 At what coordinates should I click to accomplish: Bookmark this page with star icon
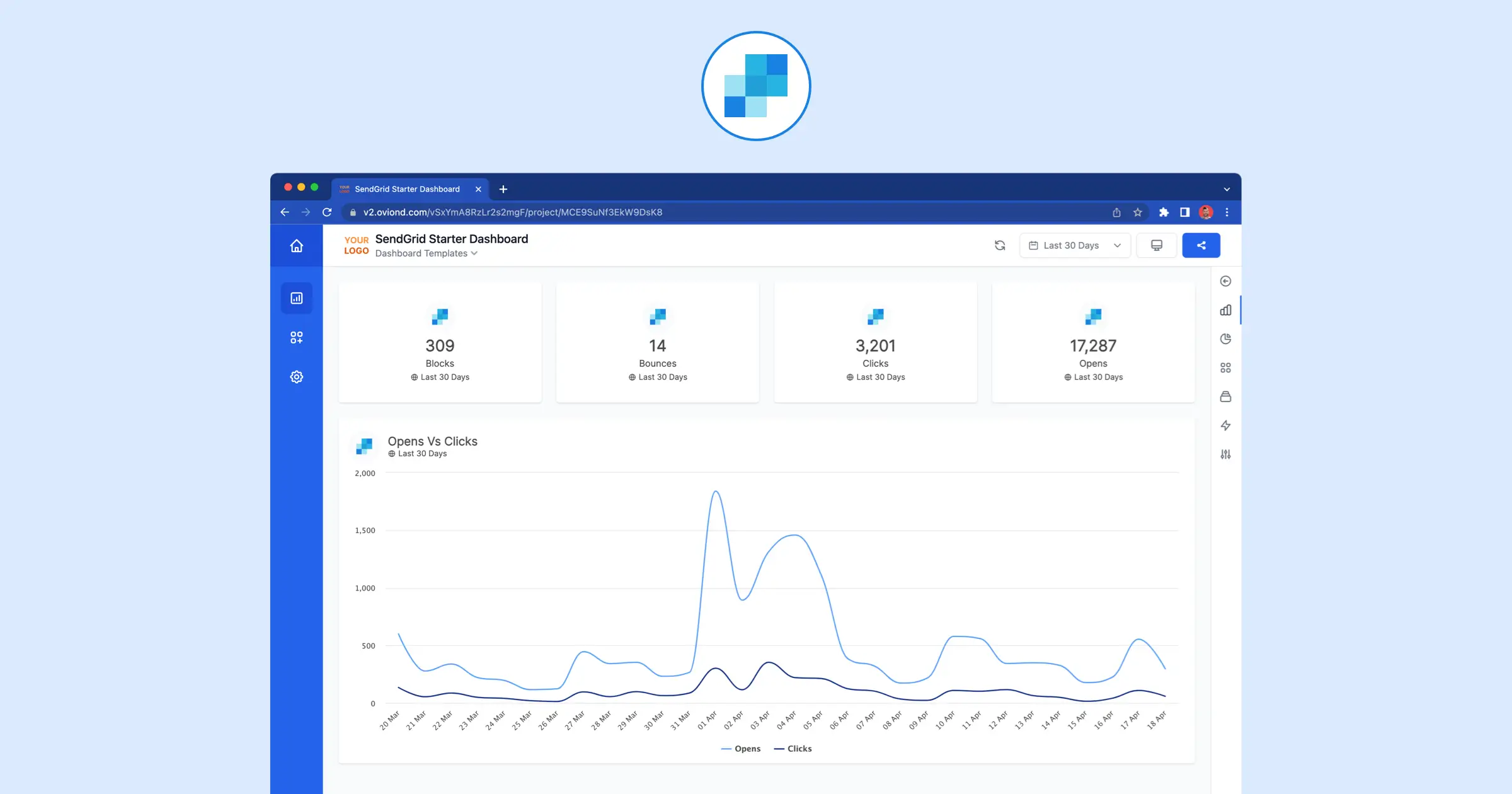(x=1138, y=212)
